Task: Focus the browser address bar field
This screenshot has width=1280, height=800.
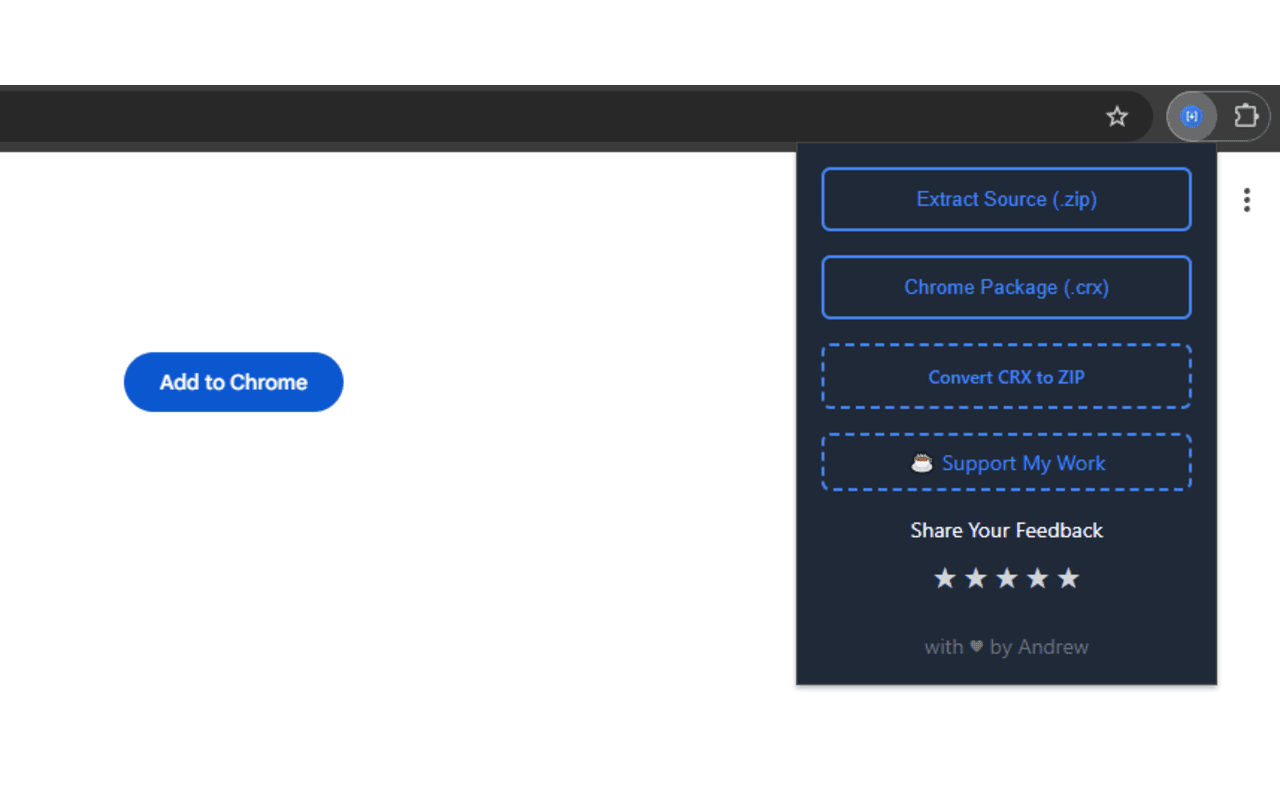Action: coord(575,117)
